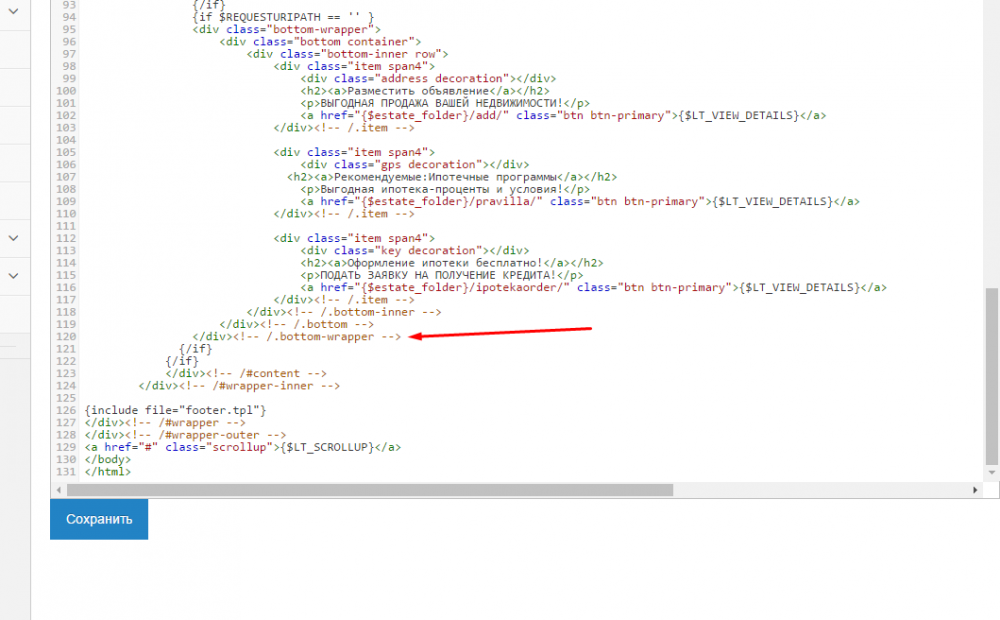
Task: Click the scrollup anchor code line
Action: (244, 447)
